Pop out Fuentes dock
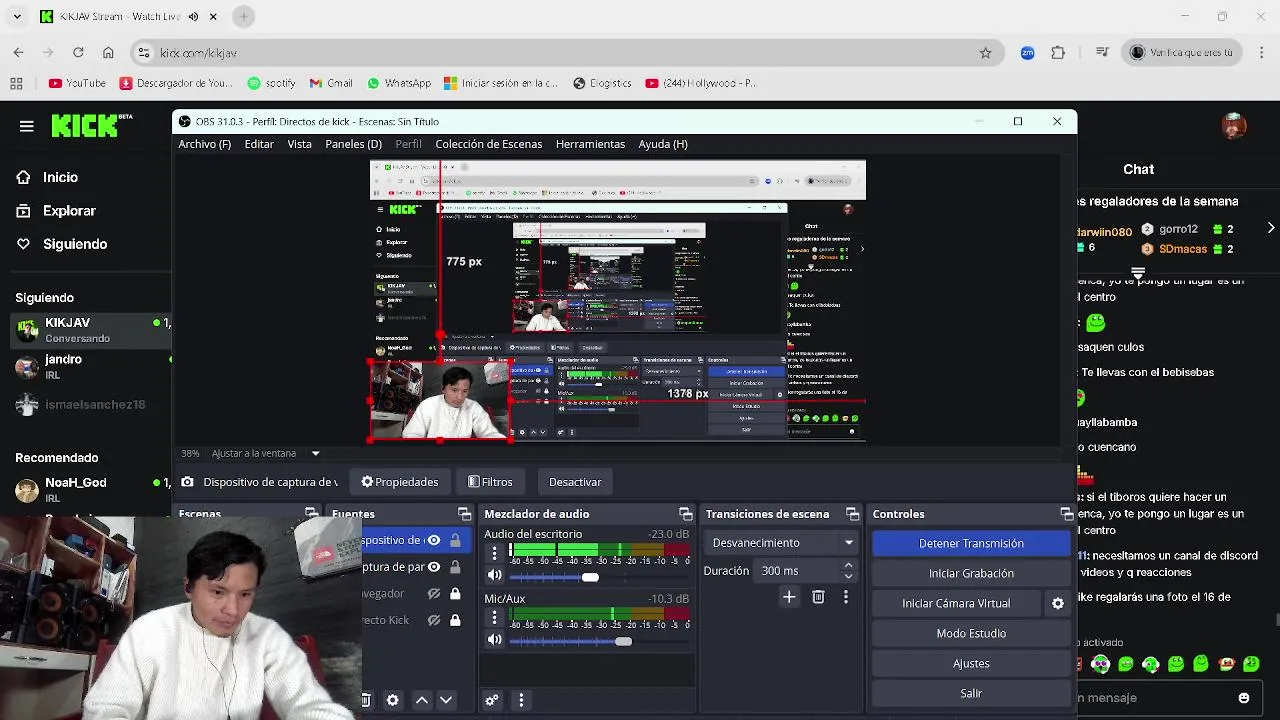Screen dimensions: 1280x720 point(464,514)
